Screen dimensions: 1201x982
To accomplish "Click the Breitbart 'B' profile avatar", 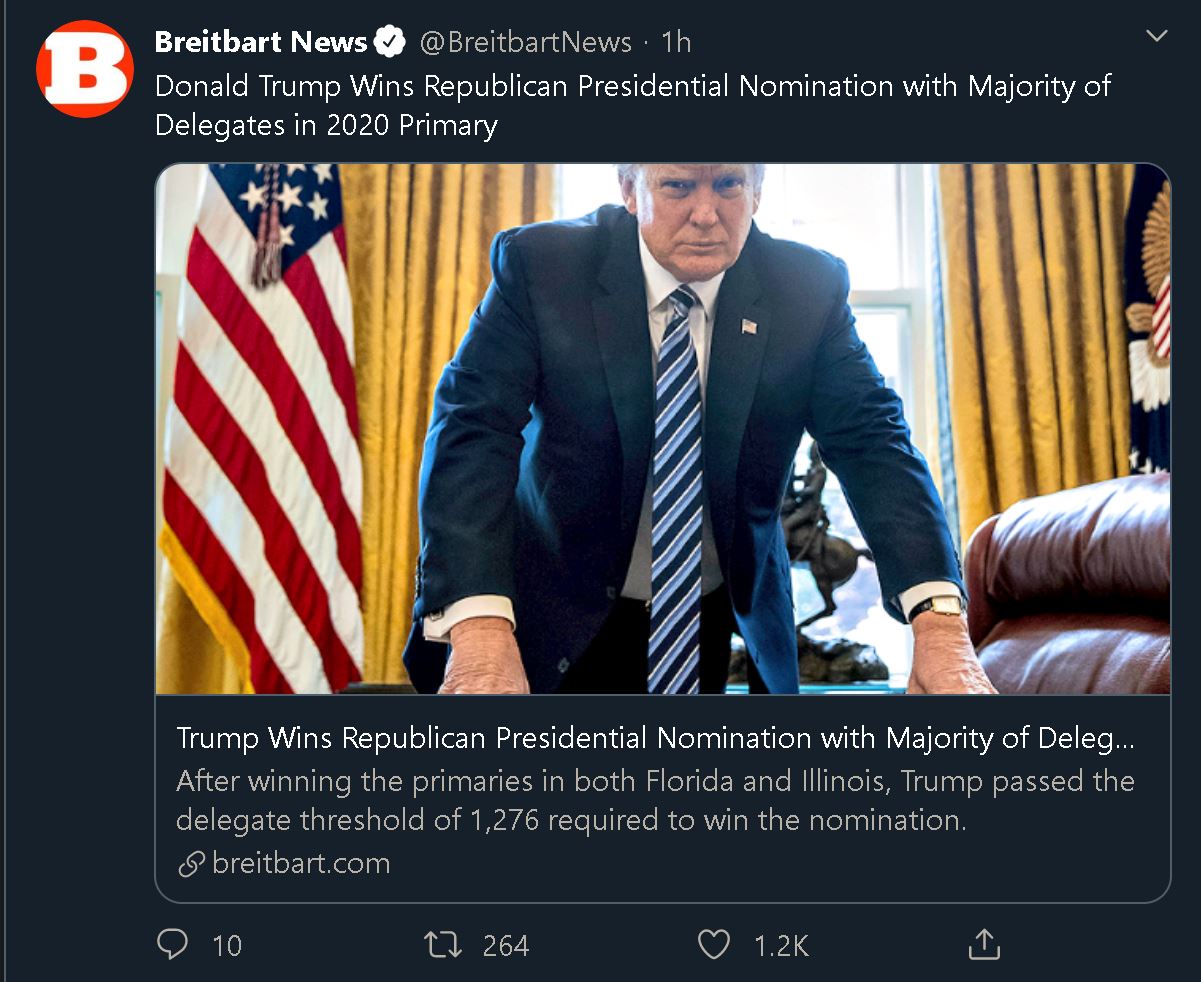I will (x=85, y=69).
